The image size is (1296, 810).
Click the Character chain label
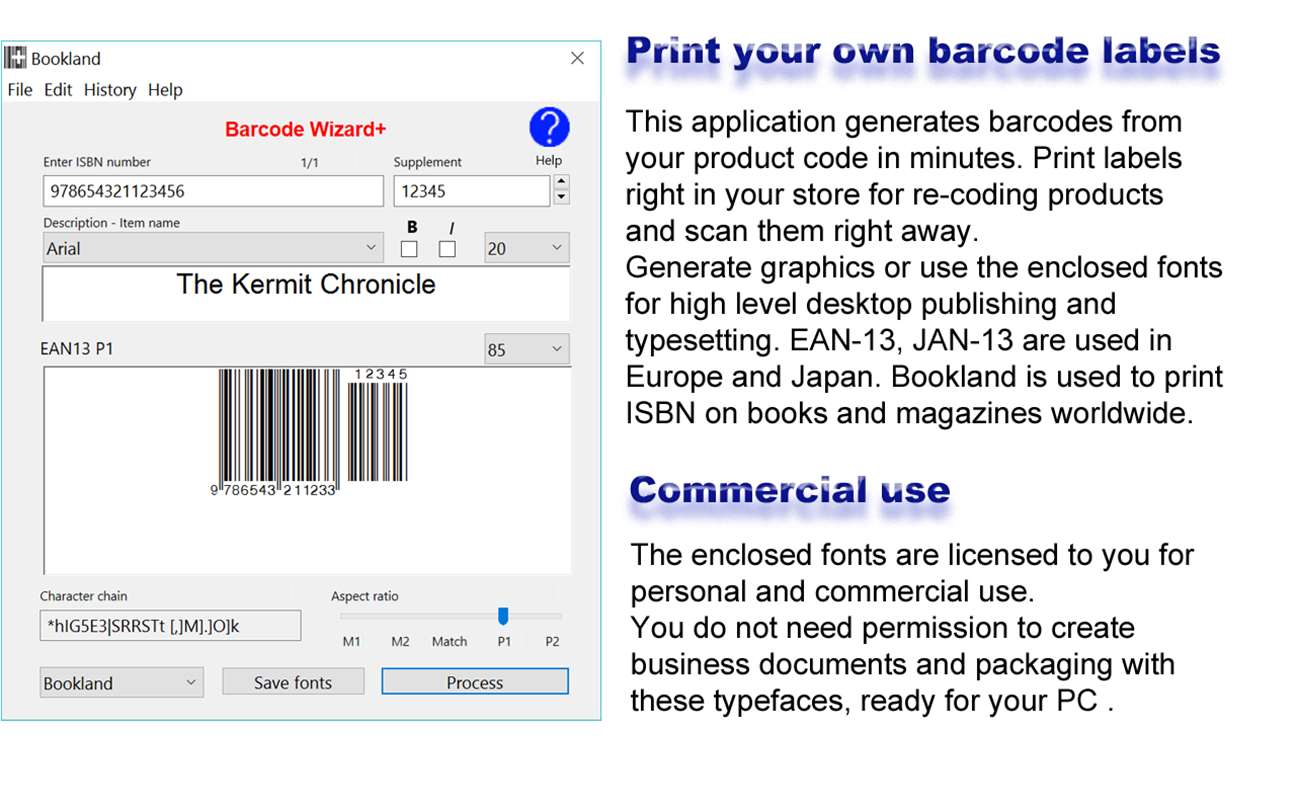pyautogui.click(x=84, y=596)
